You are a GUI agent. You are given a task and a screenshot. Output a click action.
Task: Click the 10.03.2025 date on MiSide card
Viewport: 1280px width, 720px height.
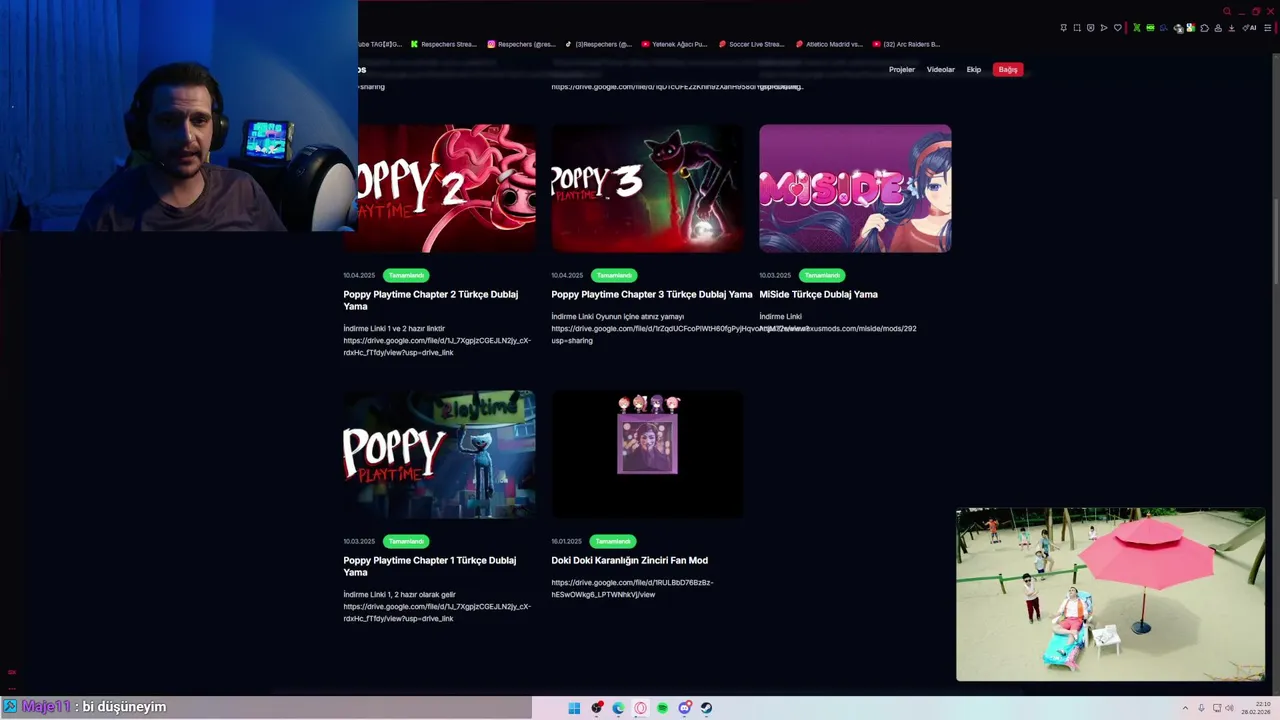[x=775, y=275]
